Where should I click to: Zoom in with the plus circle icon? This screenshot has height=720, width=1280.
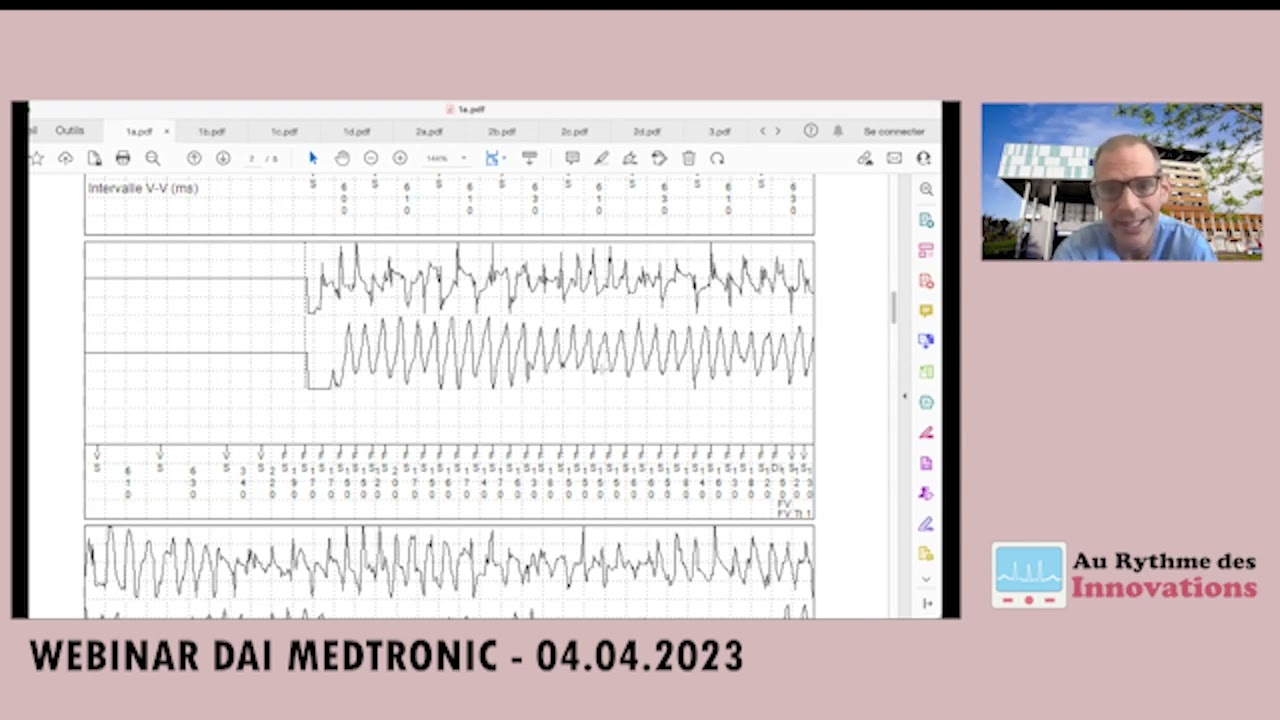click(400, 158)
